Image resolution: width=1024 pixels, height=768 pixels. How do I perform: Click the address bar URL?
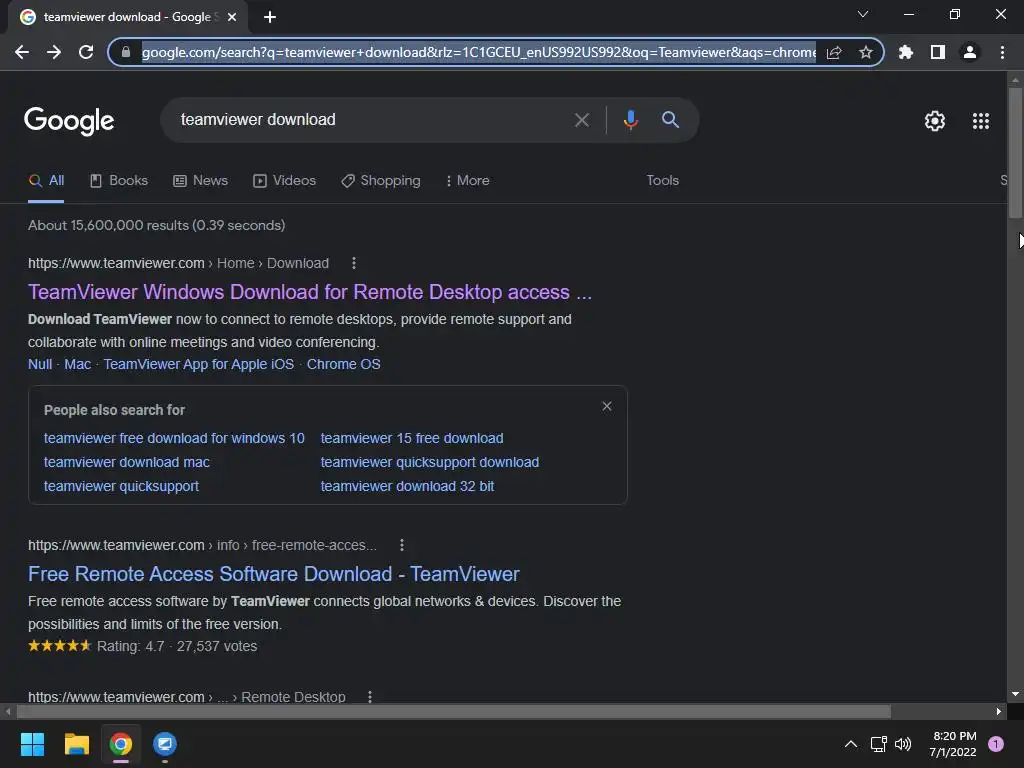tap(478, 52)
